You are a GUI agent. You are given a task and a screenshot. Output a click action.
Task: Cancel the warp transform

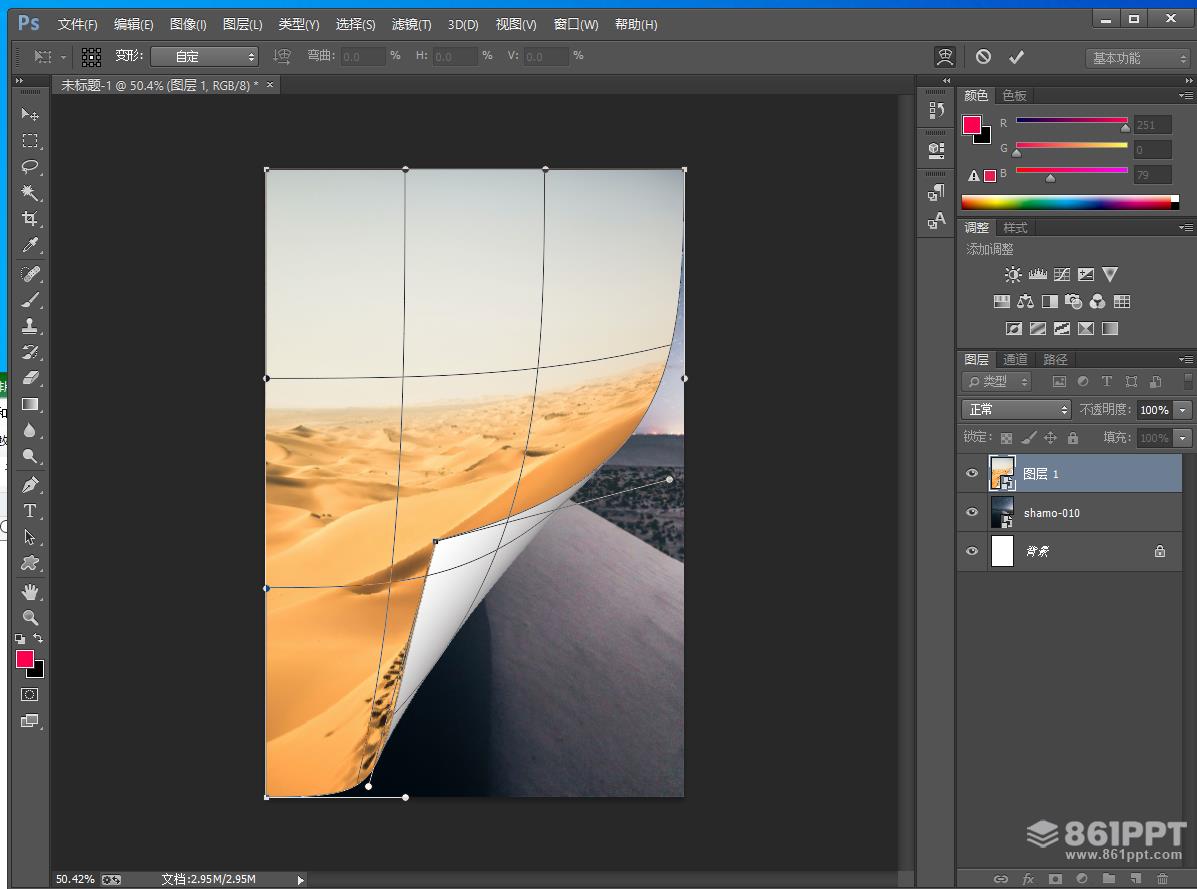tap(983, 56)
